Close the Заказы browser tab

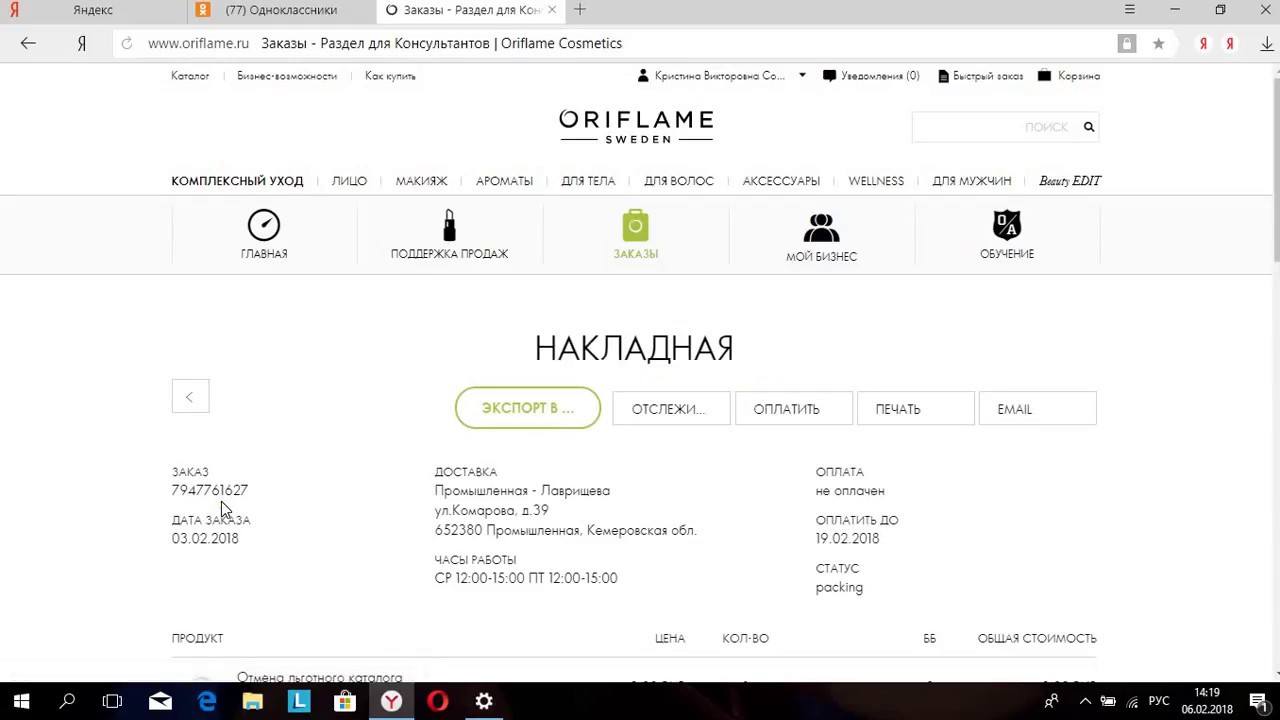pos(552,10)
